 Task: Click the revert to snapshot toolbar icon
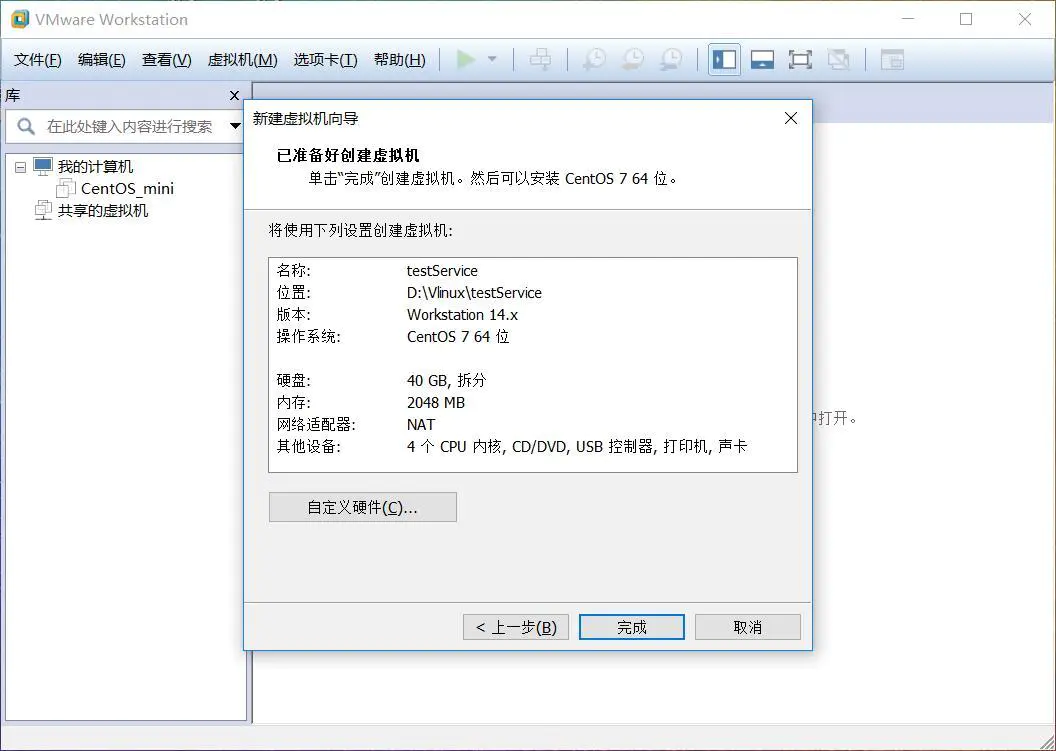point(632,59)
